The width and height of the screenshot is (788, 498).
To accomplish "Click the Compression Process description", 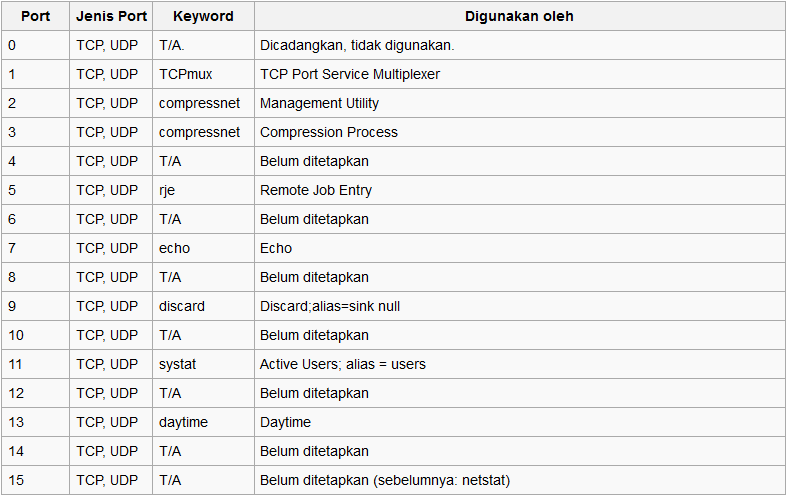I will (329, 132).
